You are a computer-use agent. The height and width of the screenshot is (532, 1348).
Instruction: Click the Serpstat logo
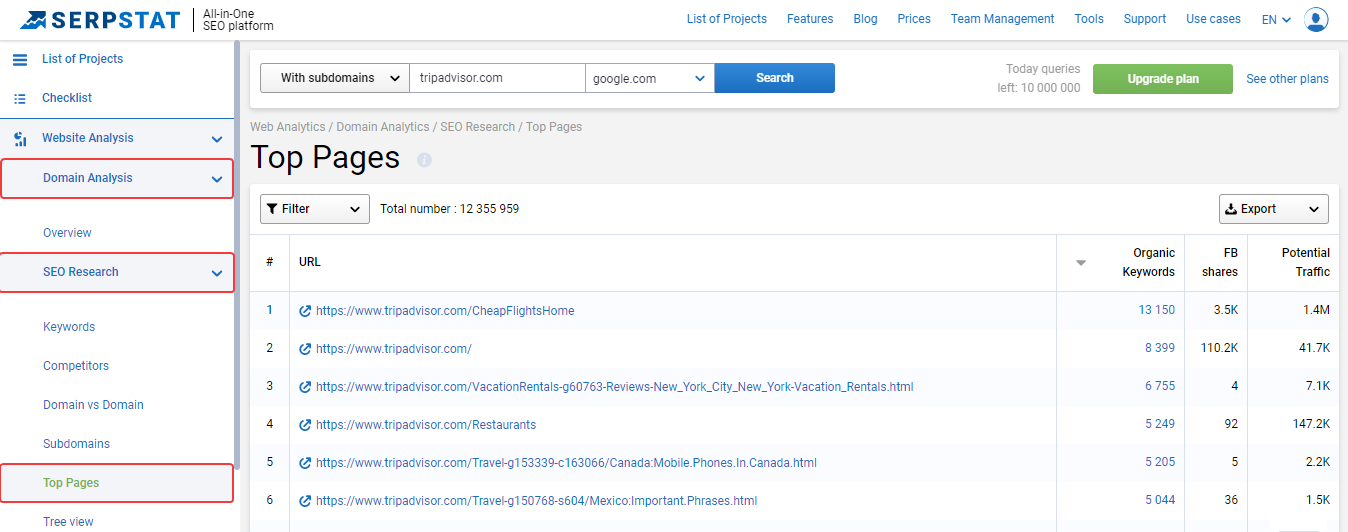100,19
